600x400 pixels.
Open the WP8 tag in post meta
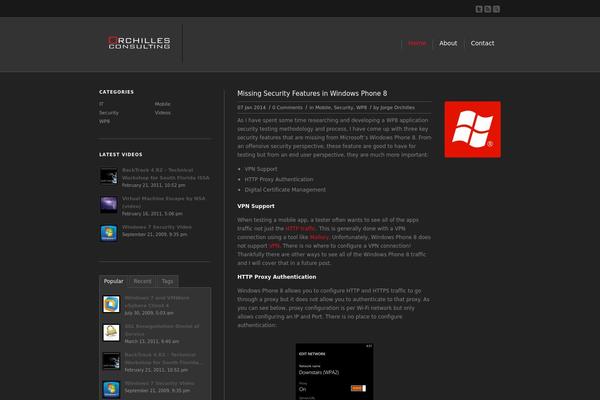(x=361, y=108)
